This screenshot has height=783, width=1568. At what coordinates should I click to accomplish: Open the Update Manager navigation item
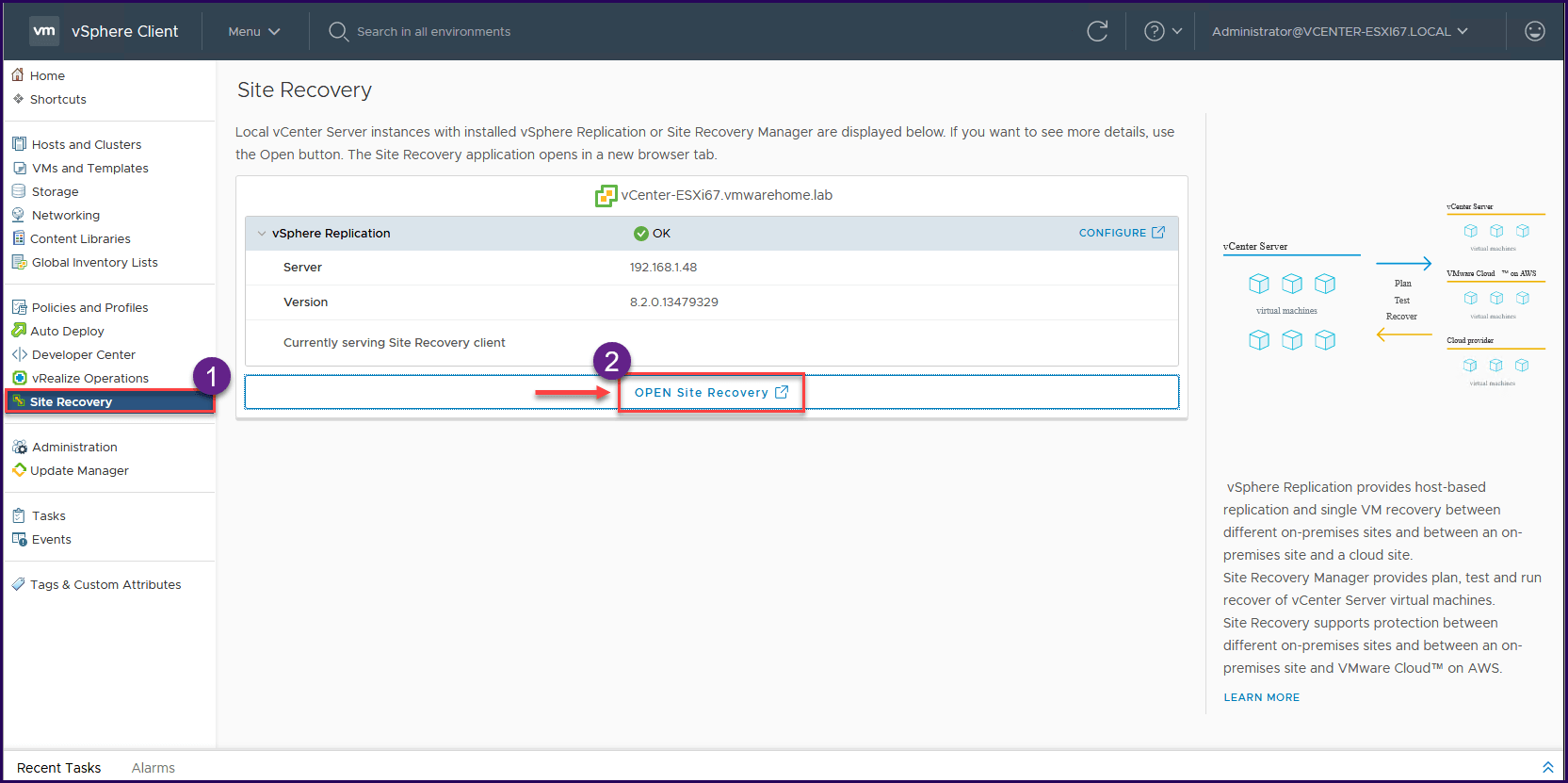pos(79,470)
